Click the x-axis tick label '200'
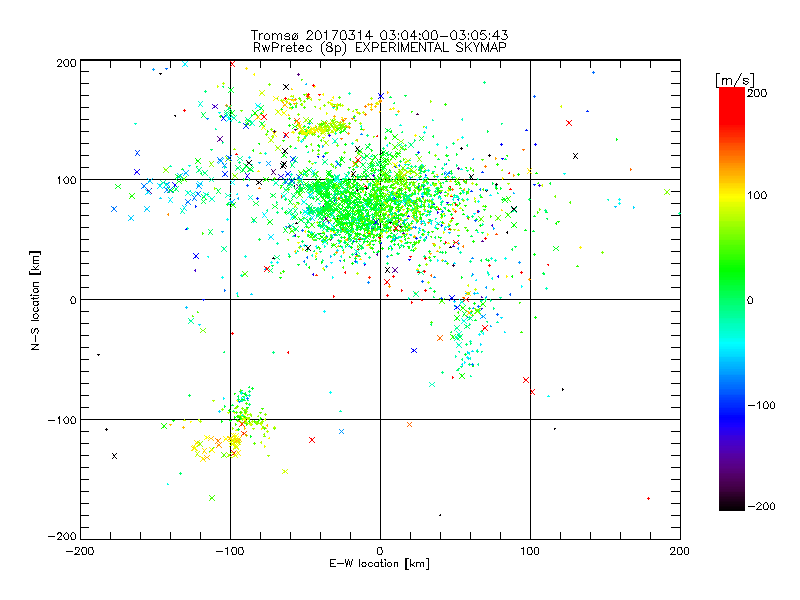Image resolution: width=800 pixels, height=600 pixels. pos(680,551)
